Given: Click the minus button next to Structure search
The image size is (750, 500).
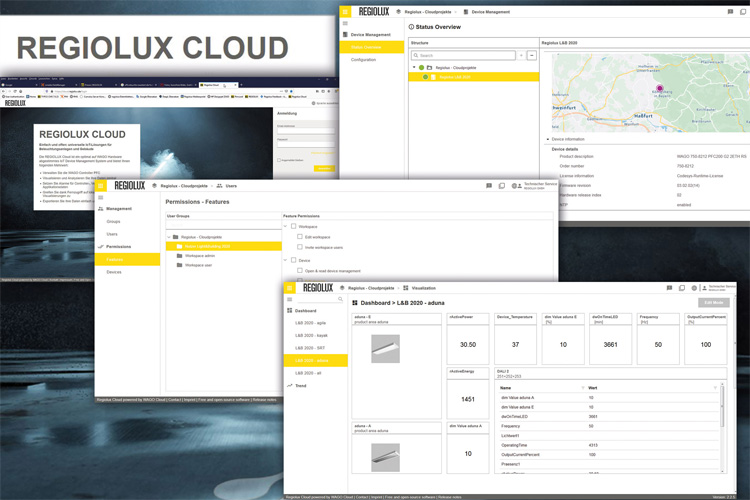Looking at the screenshot, I should coord(532,56).
